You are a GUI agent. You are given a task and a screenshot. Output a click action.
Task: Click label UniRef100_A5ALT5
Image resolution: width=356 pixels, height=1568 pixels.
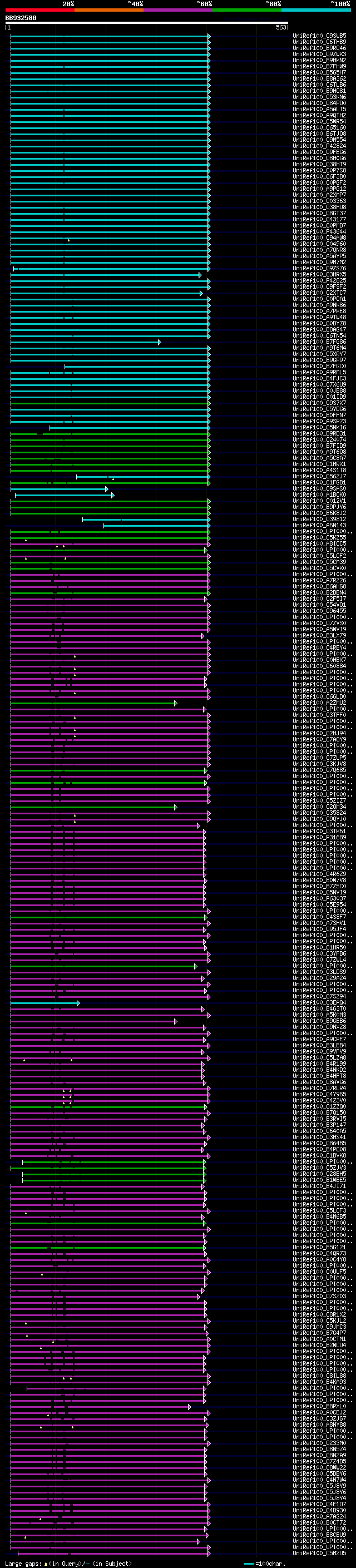(x=319, y=109)
